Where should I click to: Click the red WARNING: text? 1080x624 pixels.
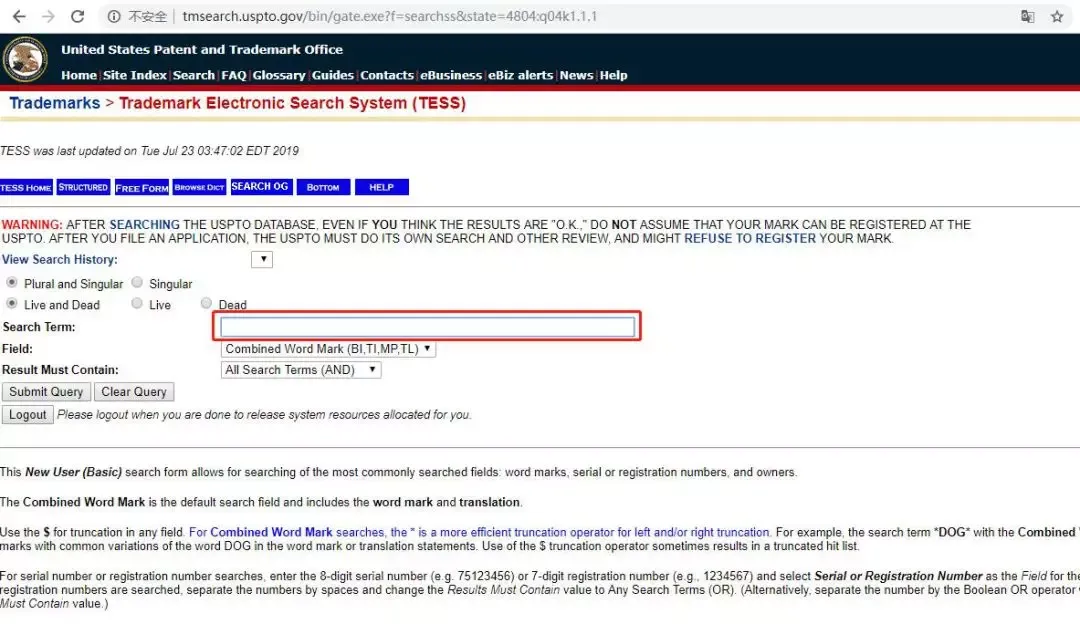[x=32, y=225]
